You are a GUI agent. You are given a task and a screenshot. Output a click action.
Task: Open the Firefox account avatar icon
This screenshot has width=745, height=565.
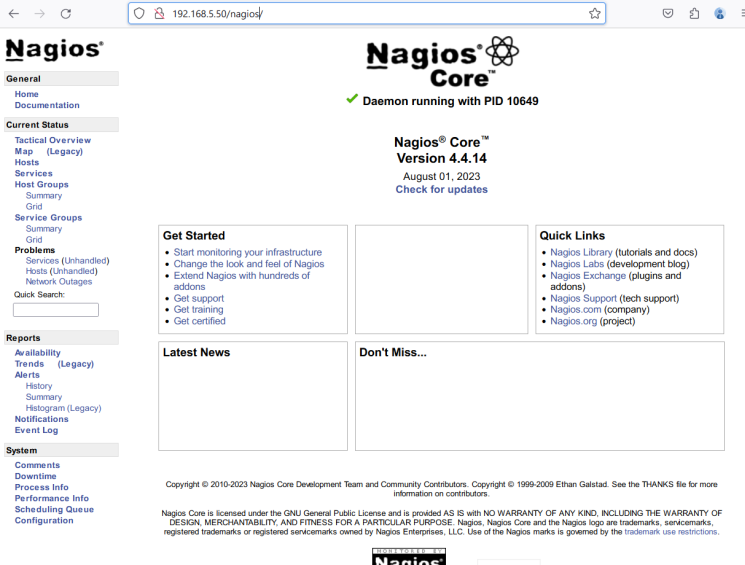tap(719, 13)
